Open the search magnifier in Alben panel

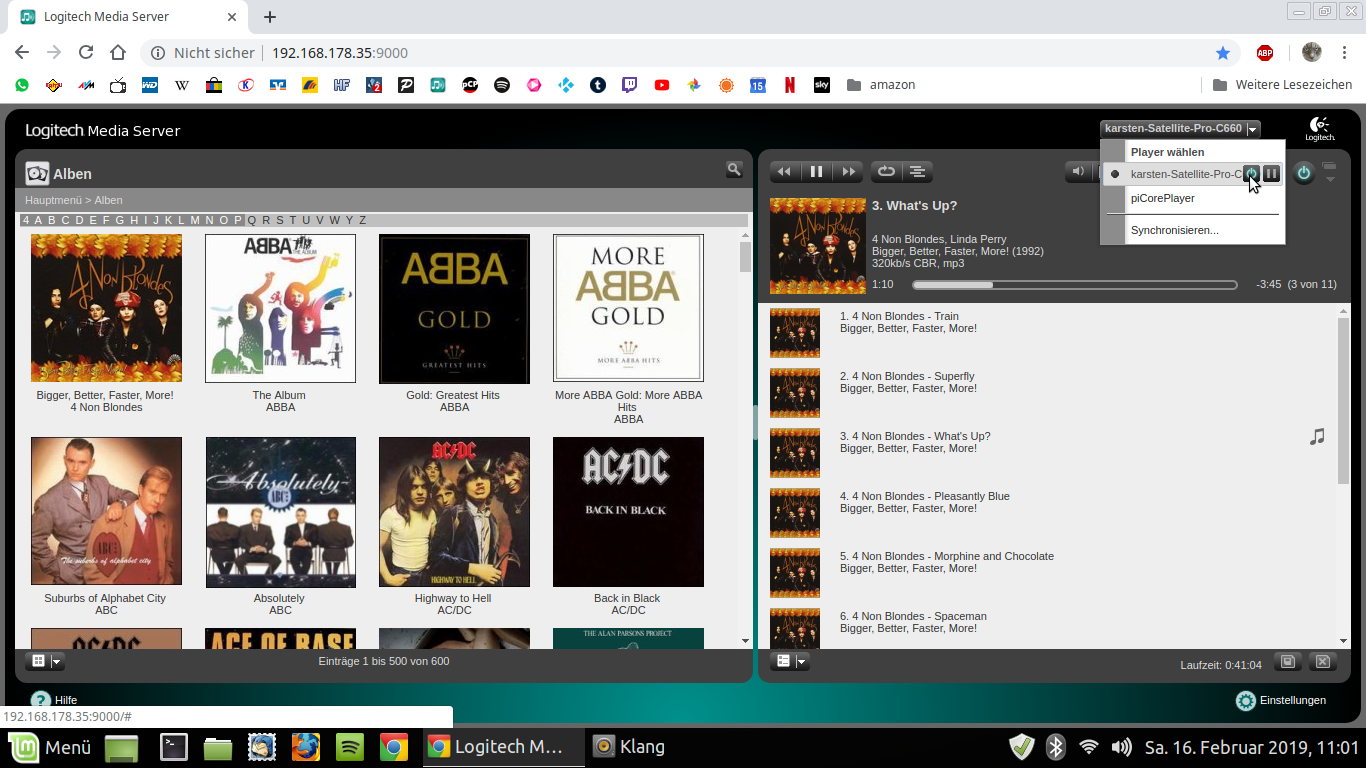(x=734, y=170)
